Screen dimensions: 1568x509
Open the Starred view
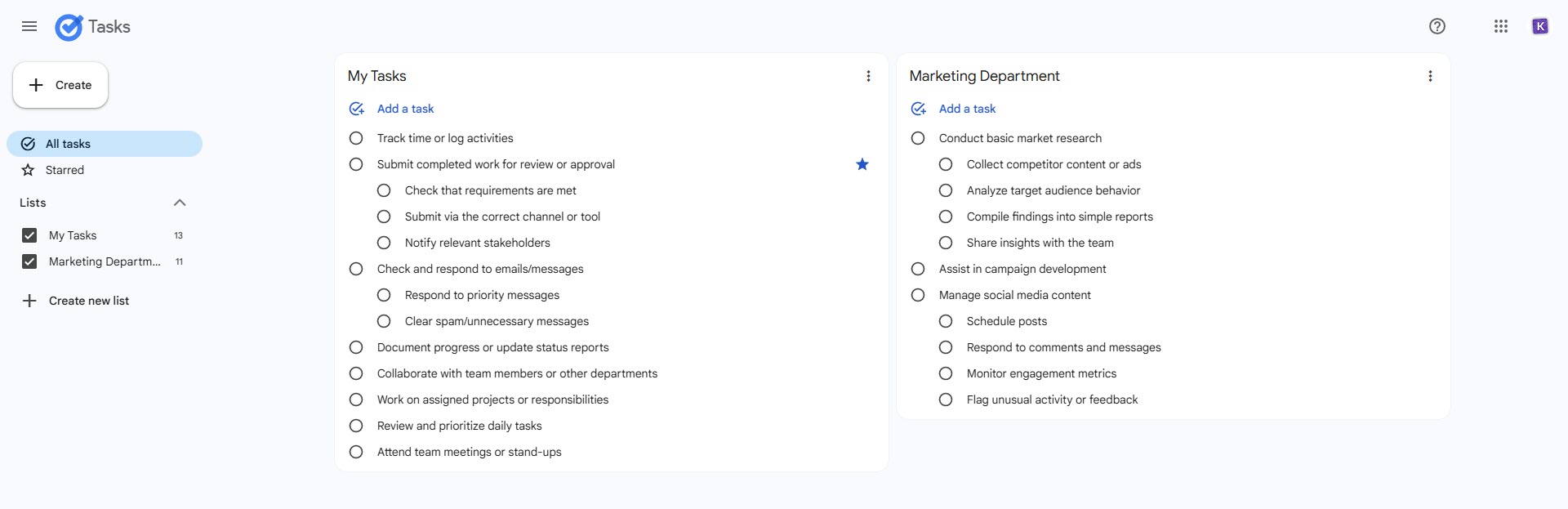click(x=105, y=170)
